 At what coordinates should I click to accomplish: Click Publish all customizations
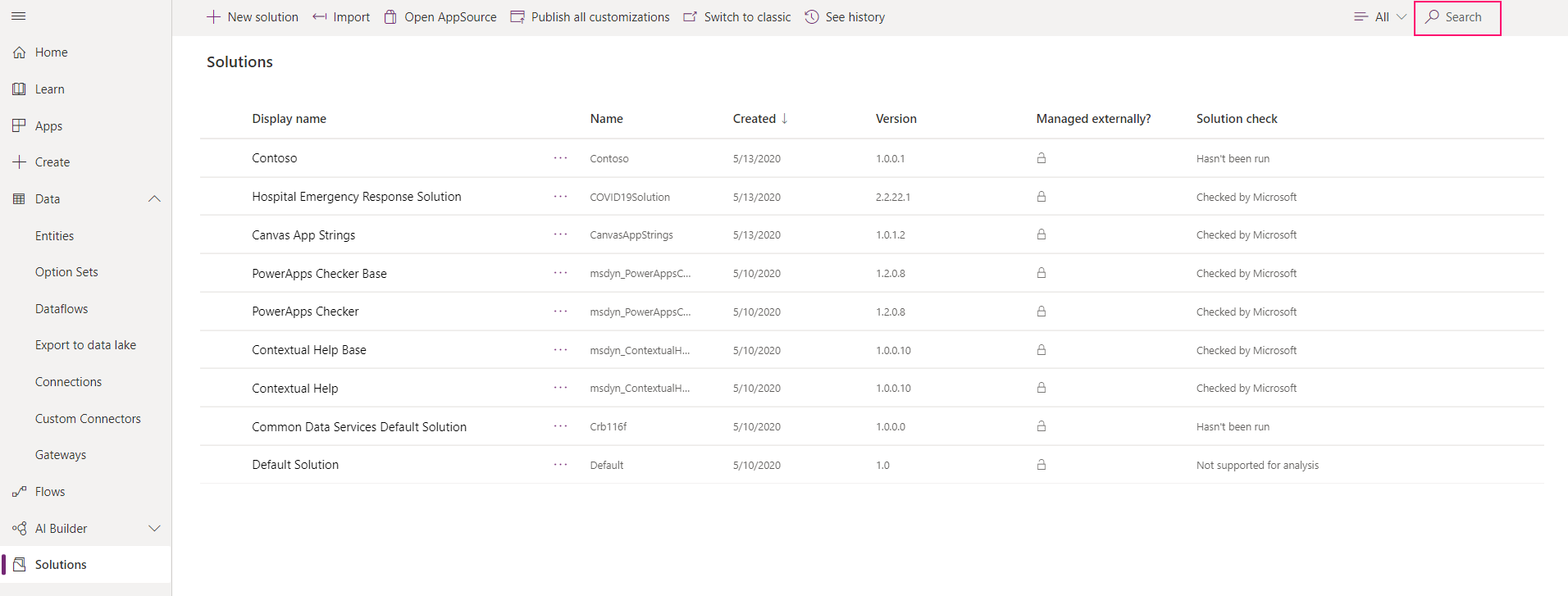[x=590, y=17]
